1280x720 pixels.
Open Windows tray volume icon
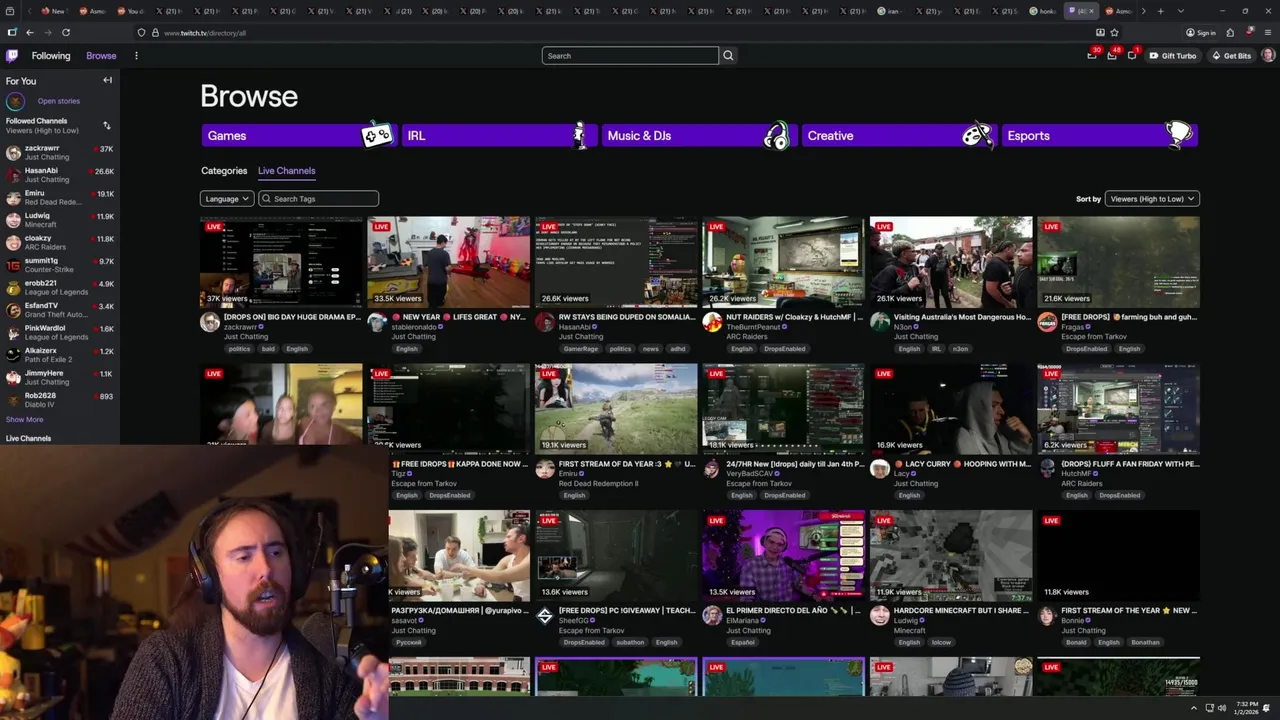(x=1221, y=708)
